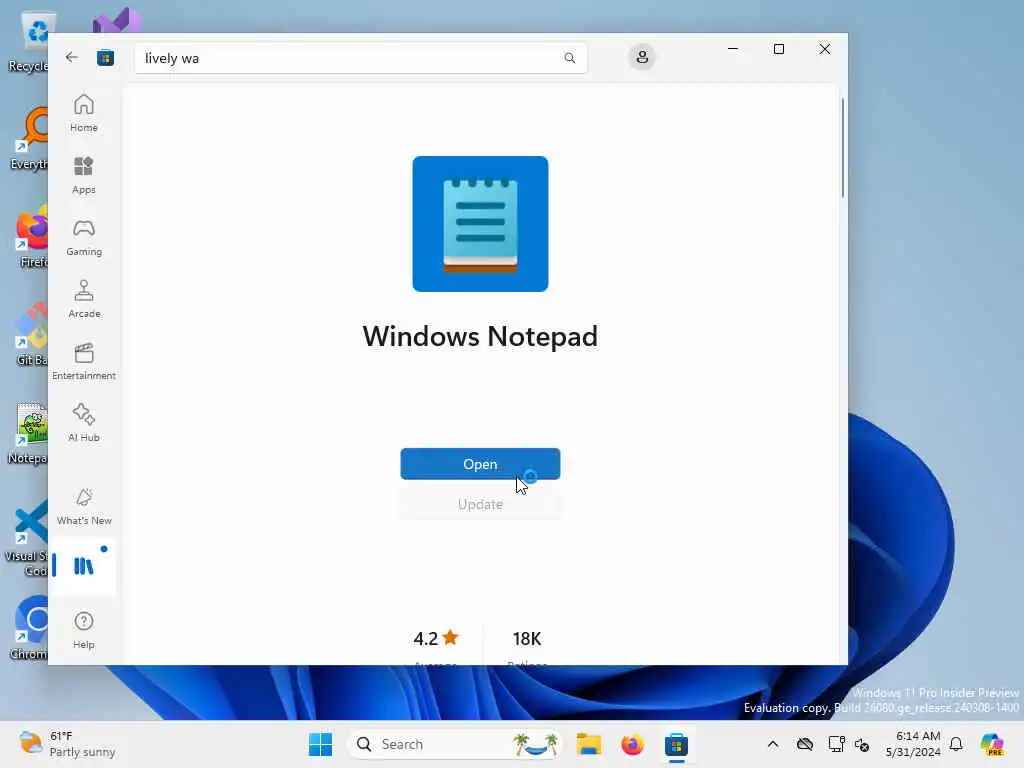Open the Windows Start menu

click(x=320, y=744)
